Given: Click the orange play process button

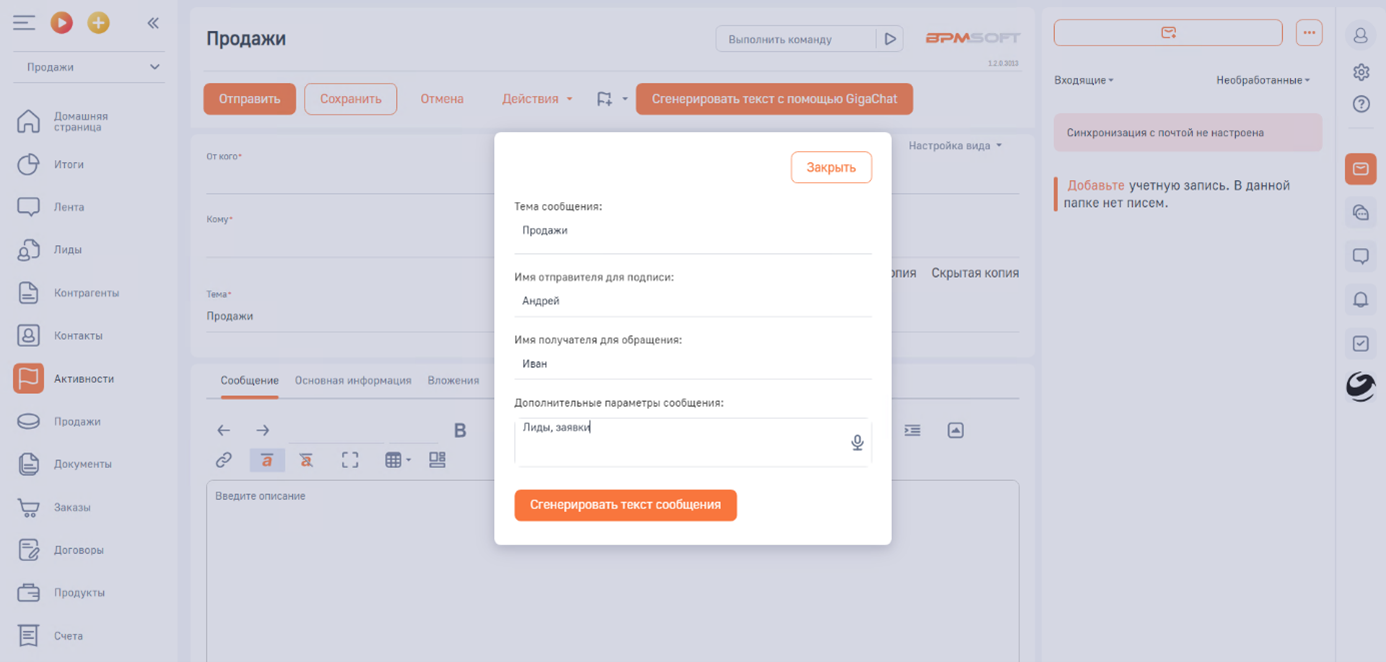Looking at the screenshot, I should tap(62, 22).
